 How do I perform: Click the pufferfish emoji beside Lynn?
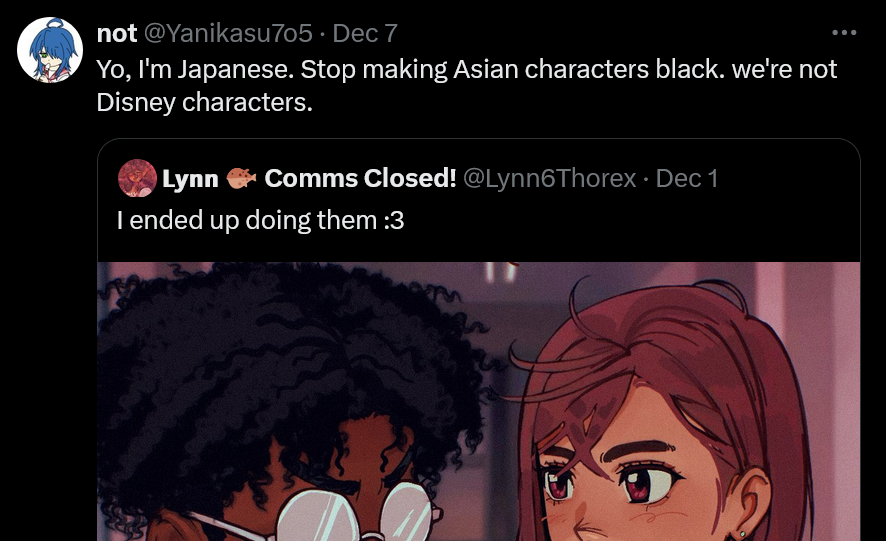241,178
